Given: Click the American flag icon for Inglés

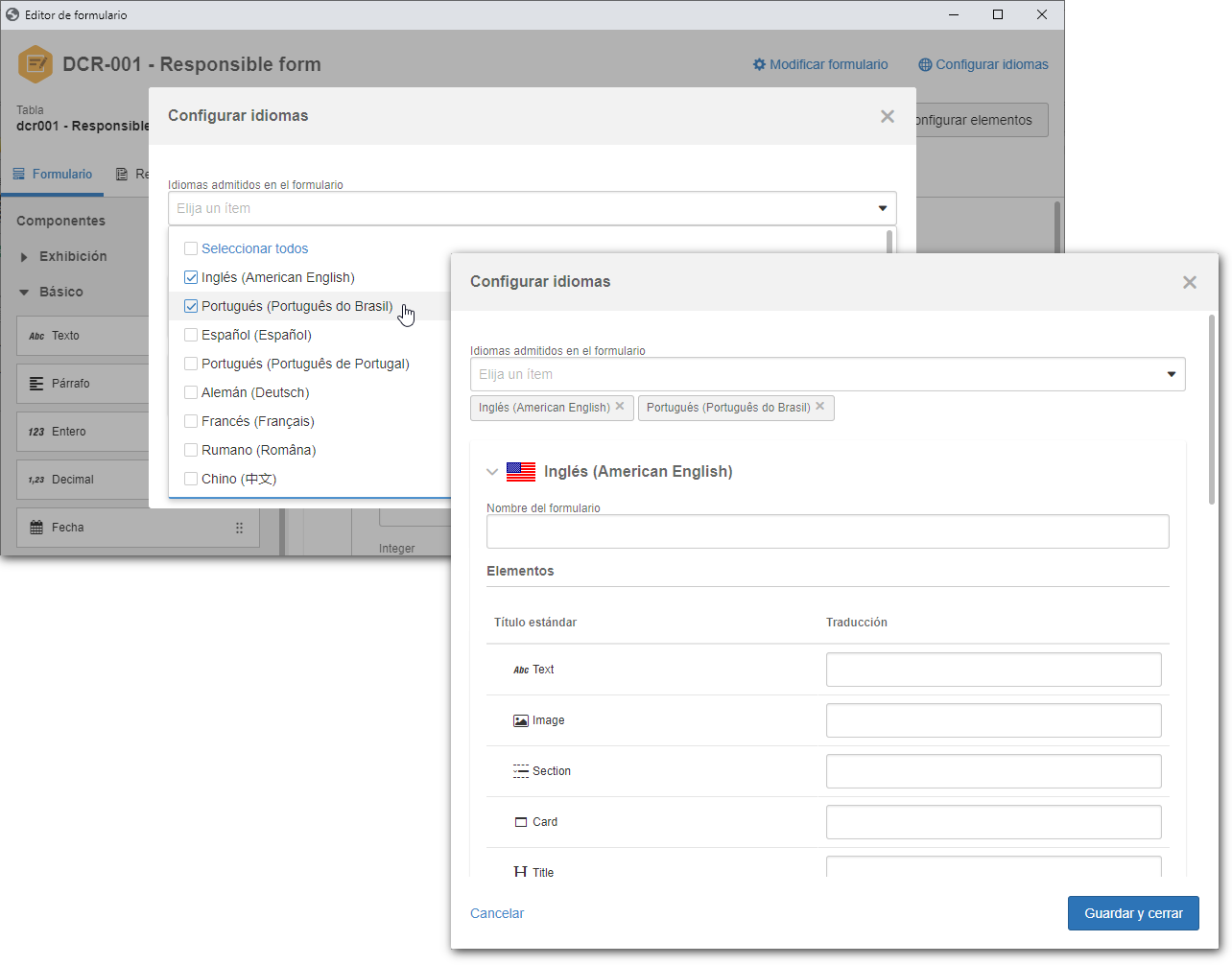Looking at the screenshot, I should click(521, 472).
